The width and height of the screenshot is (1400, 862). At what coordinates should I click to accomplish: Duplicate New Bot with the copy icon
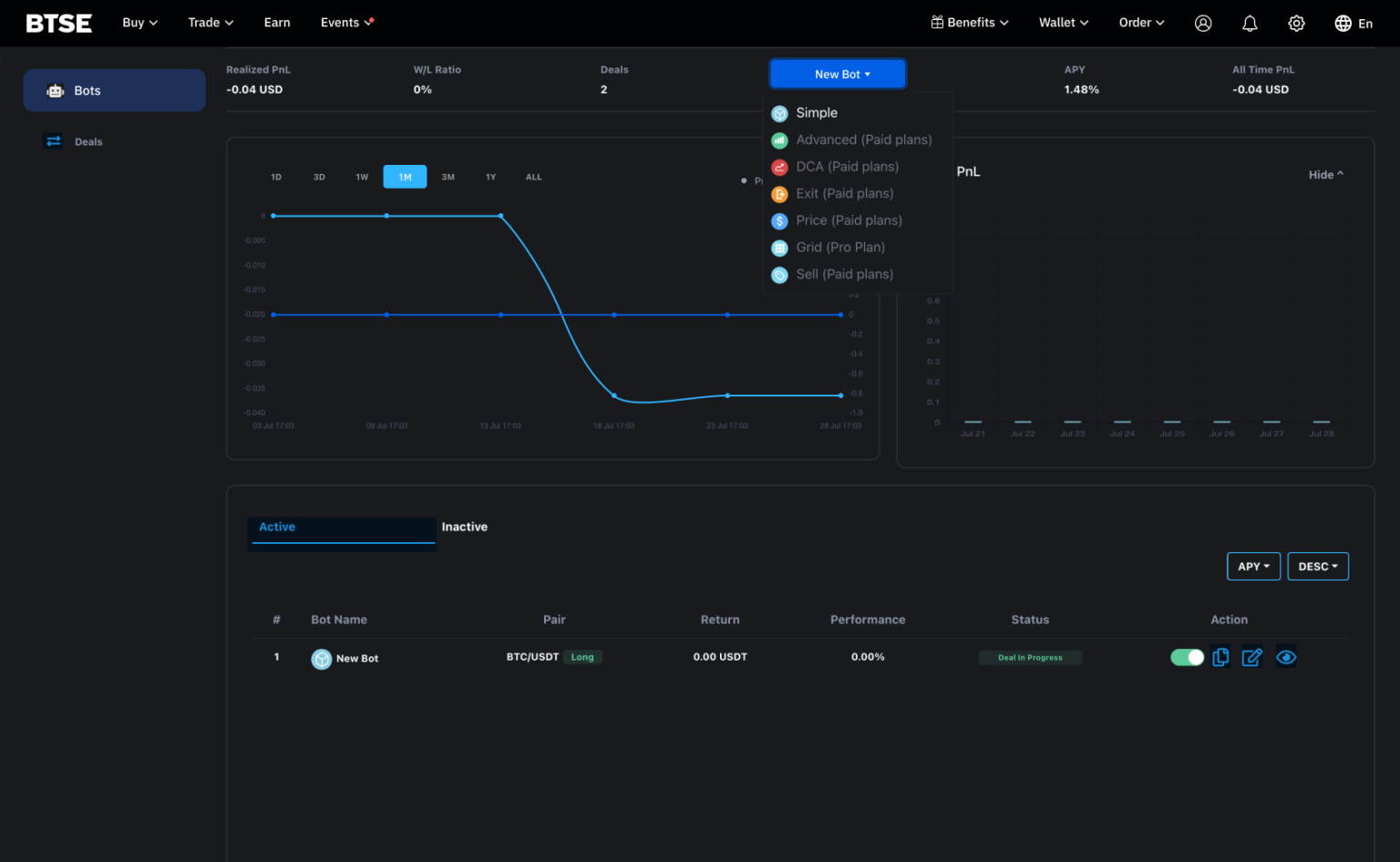tap(1220, 657)
